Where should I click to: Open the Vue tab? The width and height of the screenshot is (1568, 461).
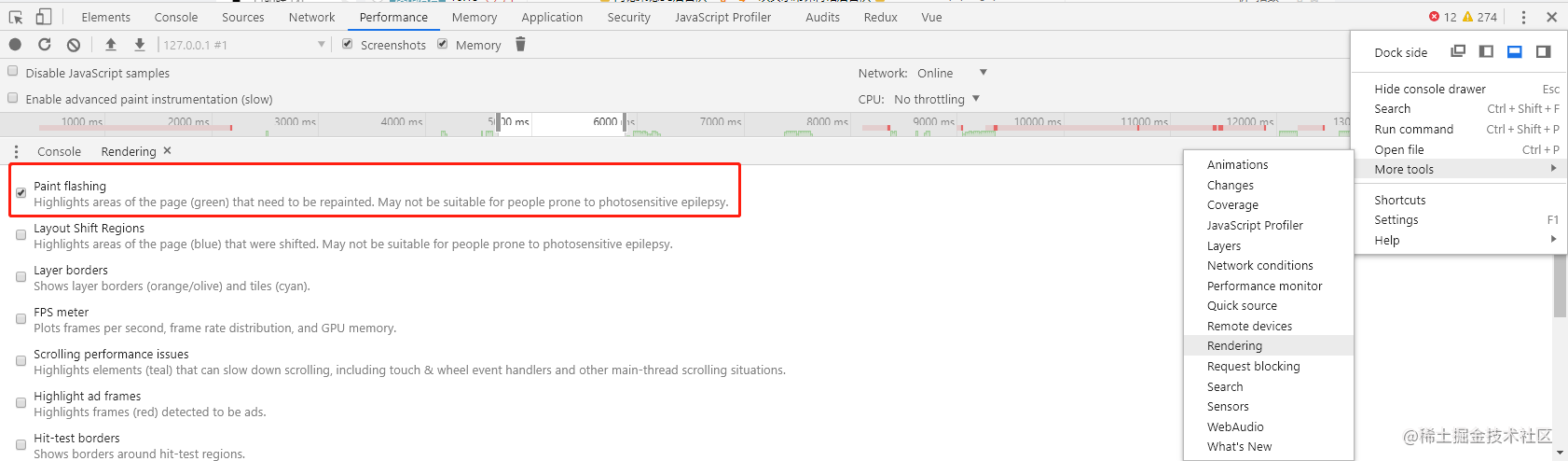point(931,17)
